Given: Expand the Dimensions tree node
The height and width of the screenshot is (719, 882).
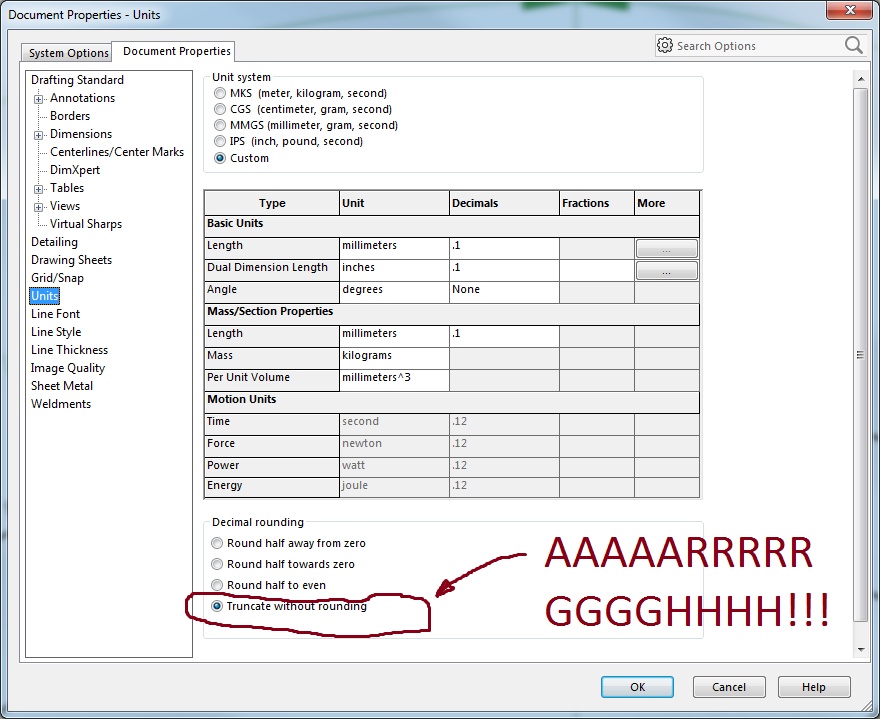Looking at the screenshot, I should tap(38, 135).
